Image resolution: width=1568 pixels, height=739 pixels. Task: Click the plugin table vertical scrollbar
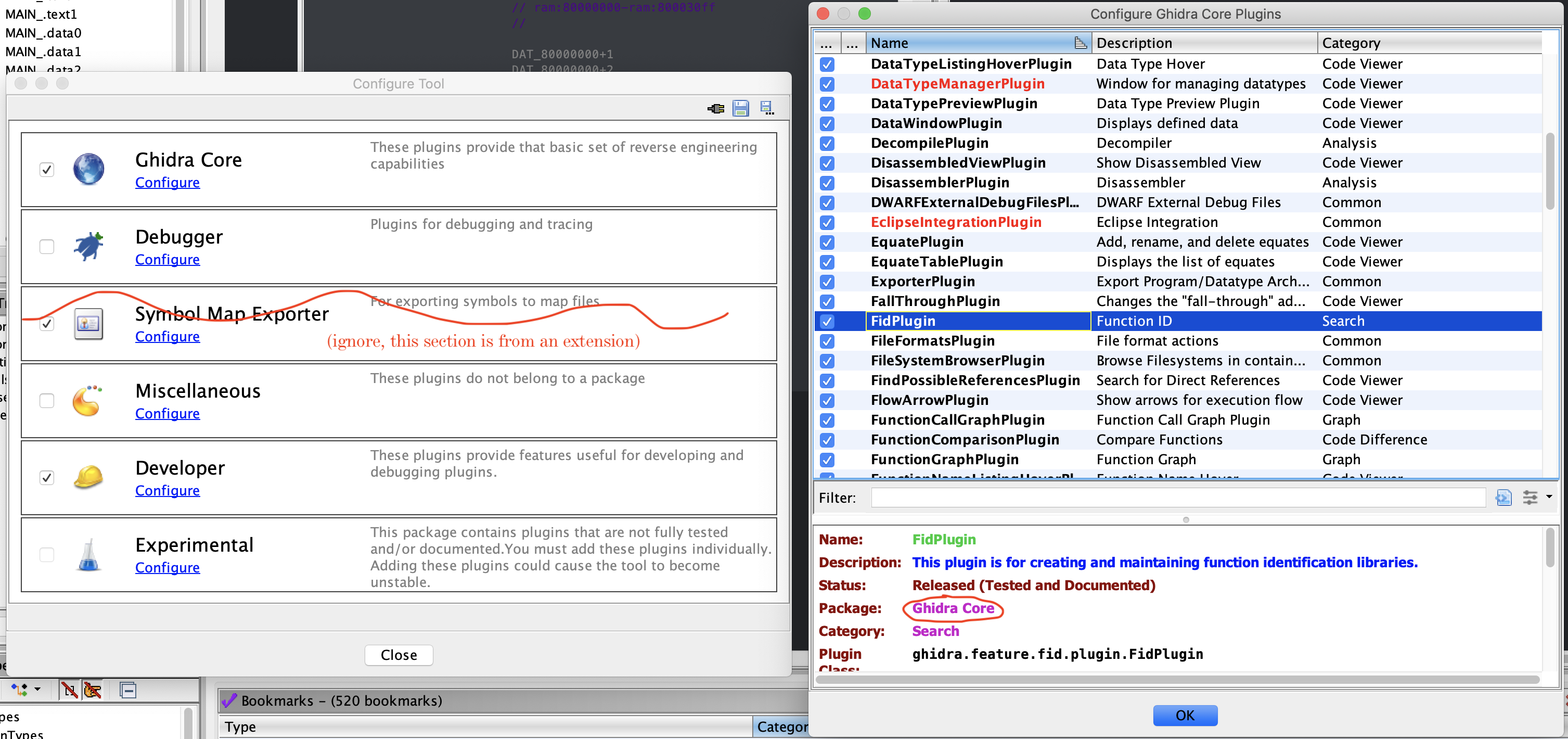point(1549,171)
